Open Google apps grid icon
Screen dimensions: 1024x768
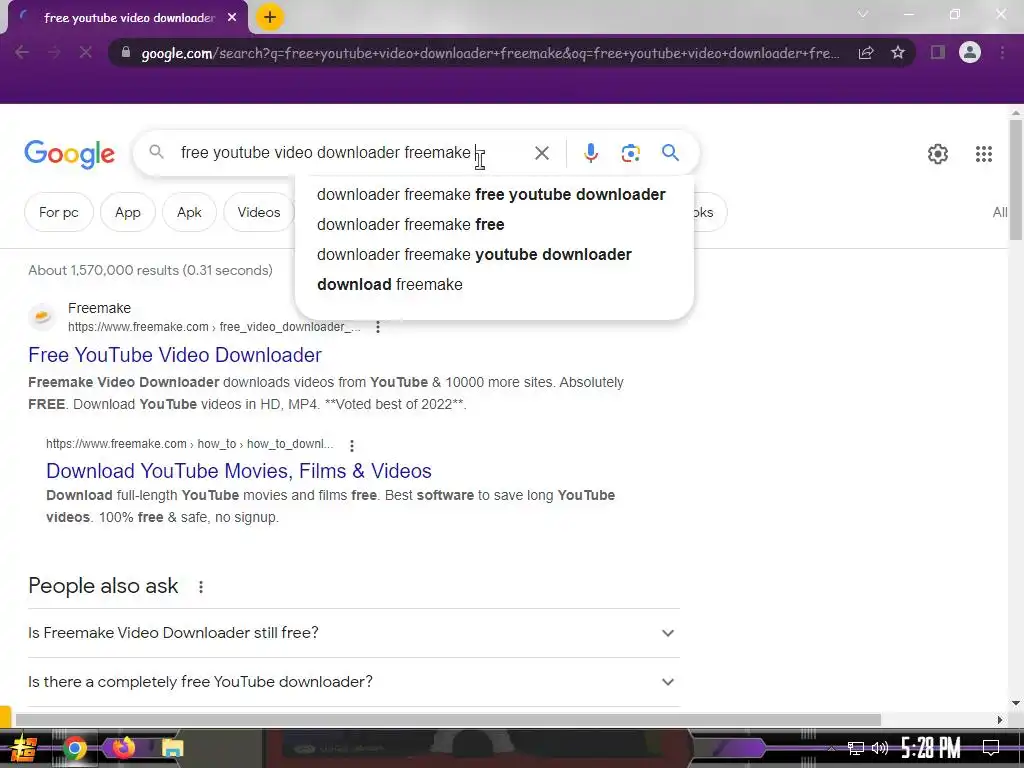[984, 154]
